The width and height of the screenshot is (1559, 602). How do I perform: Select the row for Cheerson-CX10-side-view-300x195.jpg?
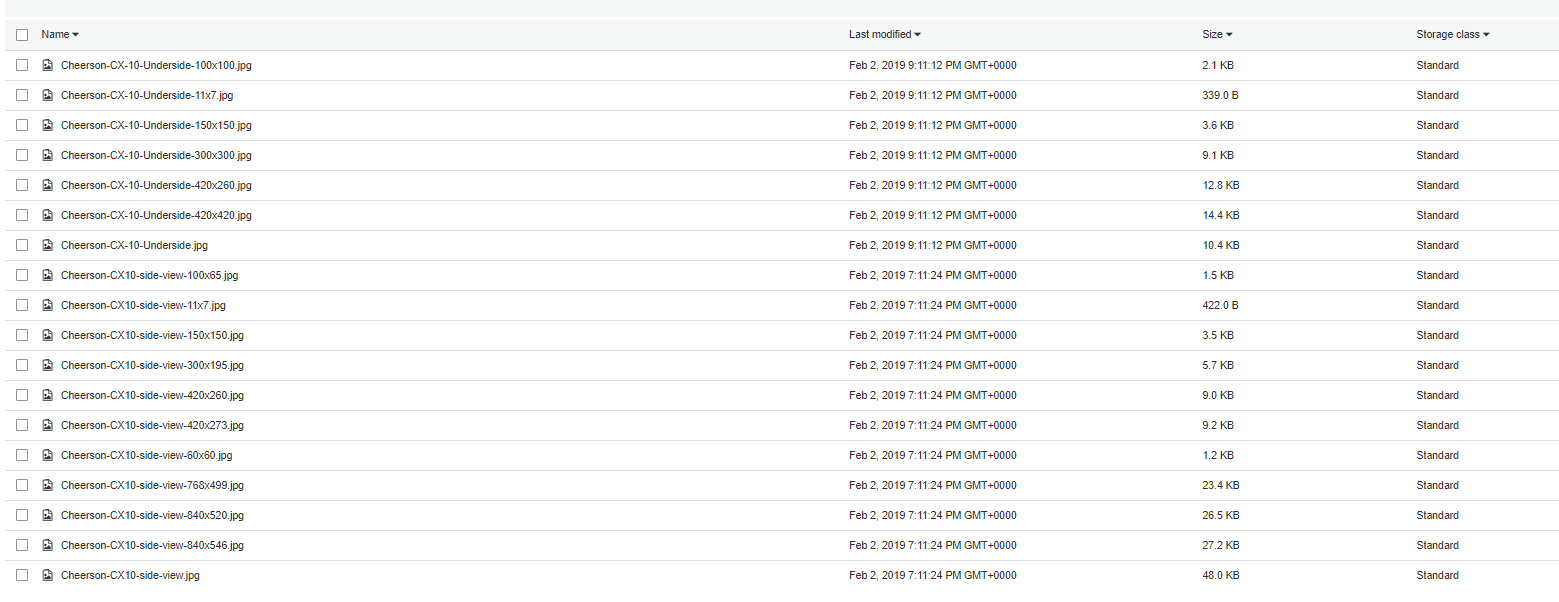tap(22, 364)
